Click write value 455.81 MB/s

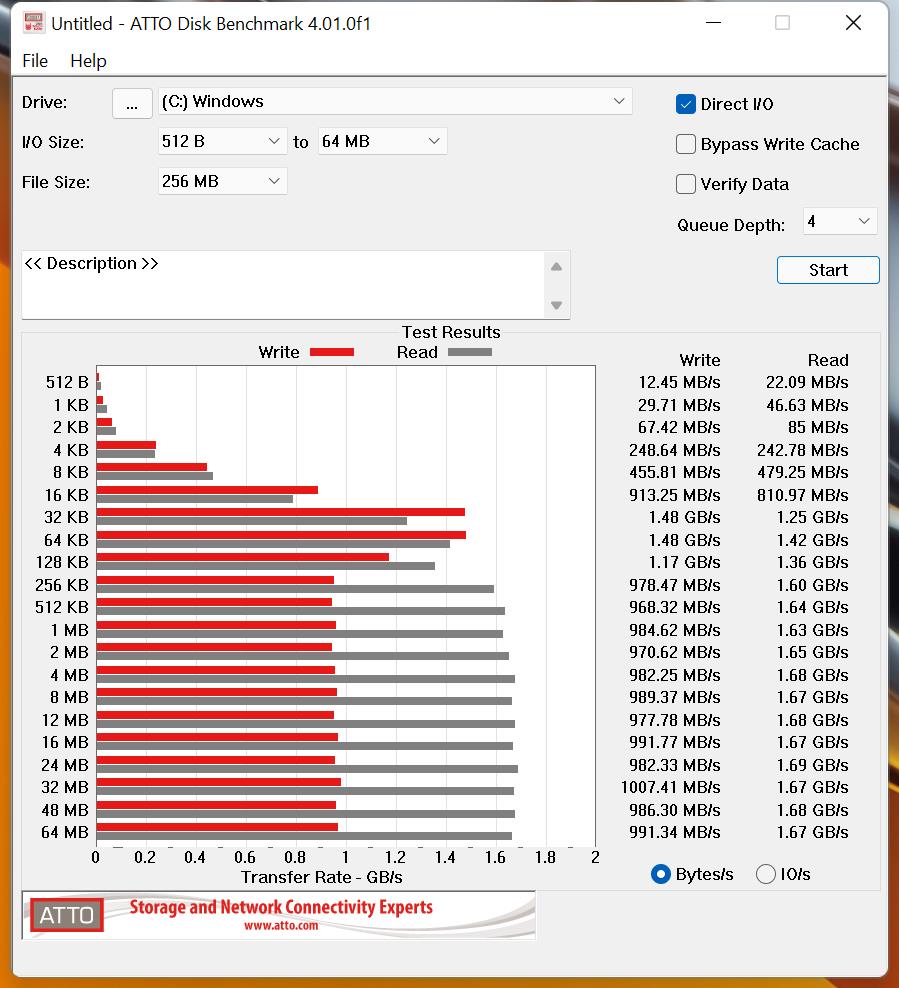pyautogui.click(x=675, y=473)
